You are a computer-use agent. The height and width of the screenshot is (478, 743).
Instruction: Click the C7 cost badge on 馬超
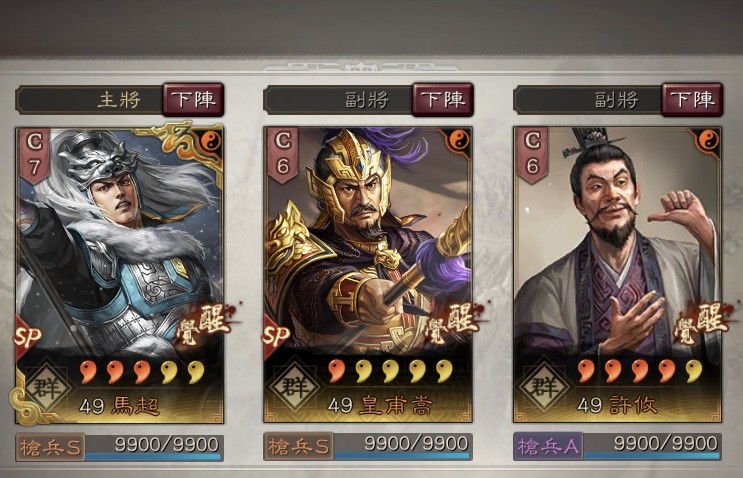coord(34,155)
